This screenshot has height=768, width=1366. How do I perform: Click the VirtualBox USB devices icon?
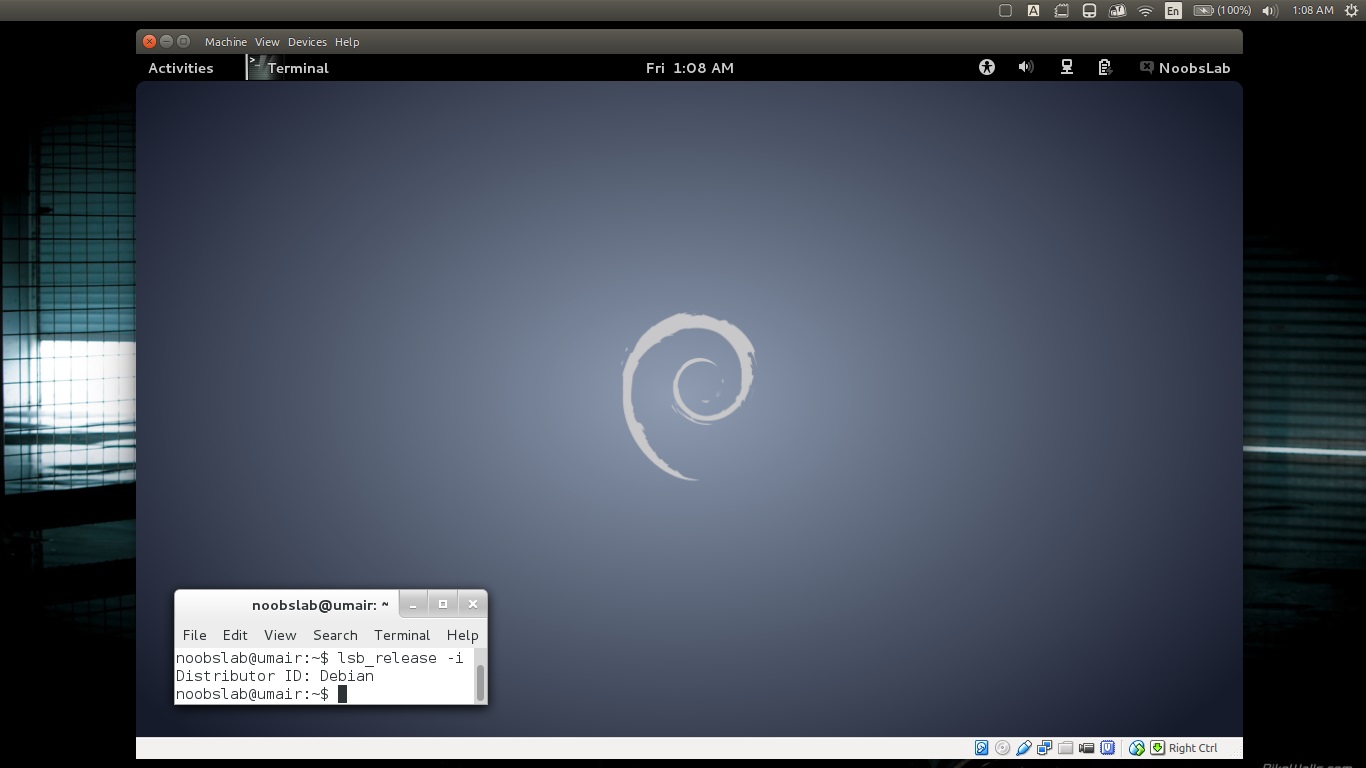tap(1023, 748)
